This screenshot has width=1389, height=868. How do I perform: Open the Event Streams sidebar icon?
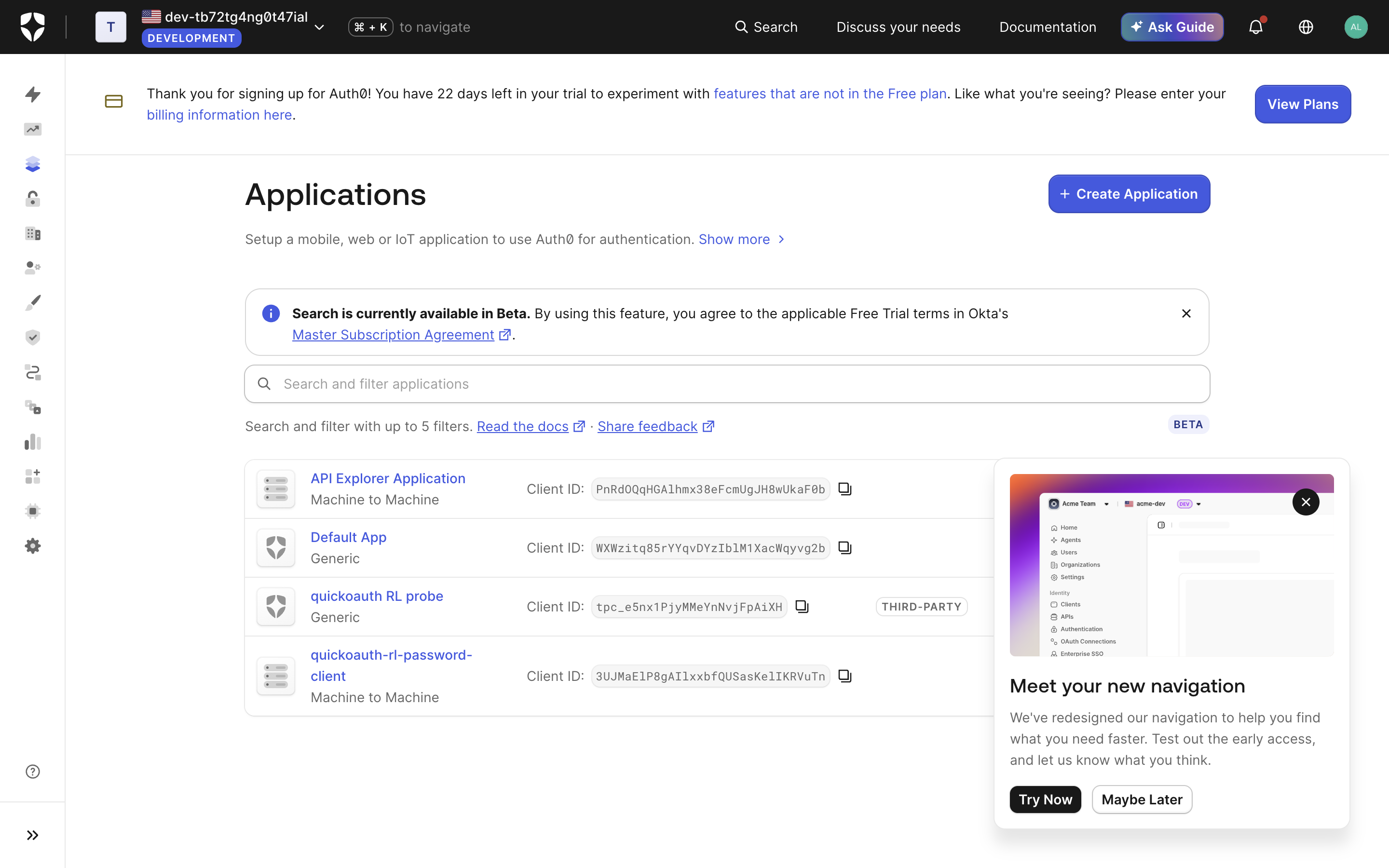(33, 407)
